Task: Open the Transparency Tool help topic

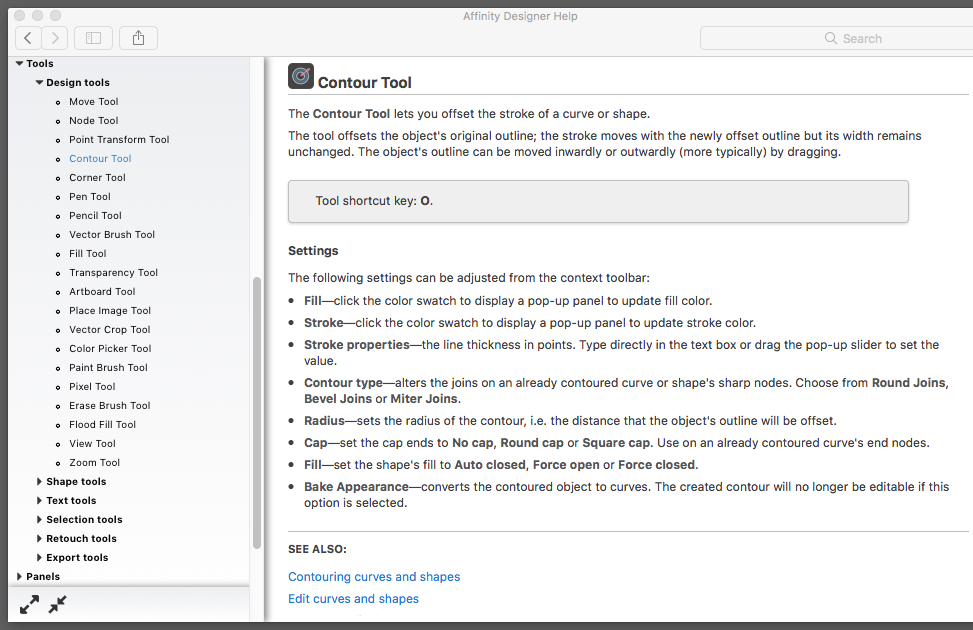Action: point(114,272)
